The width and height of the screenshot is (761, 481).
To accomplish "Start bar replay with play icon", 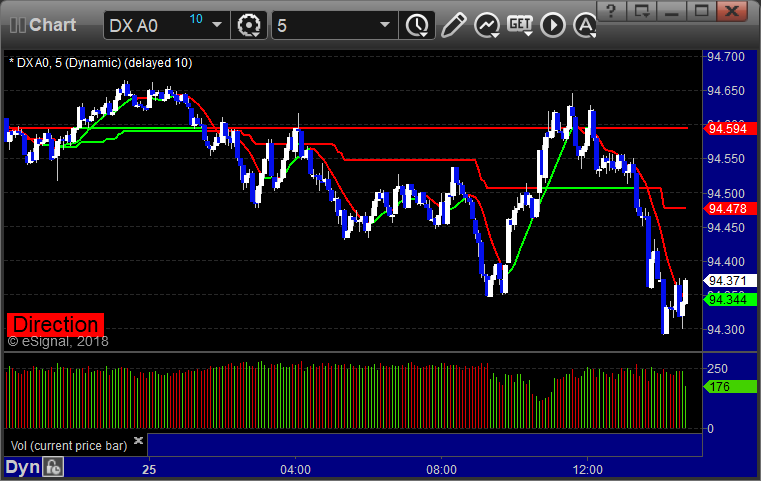I will pos(553,25).
